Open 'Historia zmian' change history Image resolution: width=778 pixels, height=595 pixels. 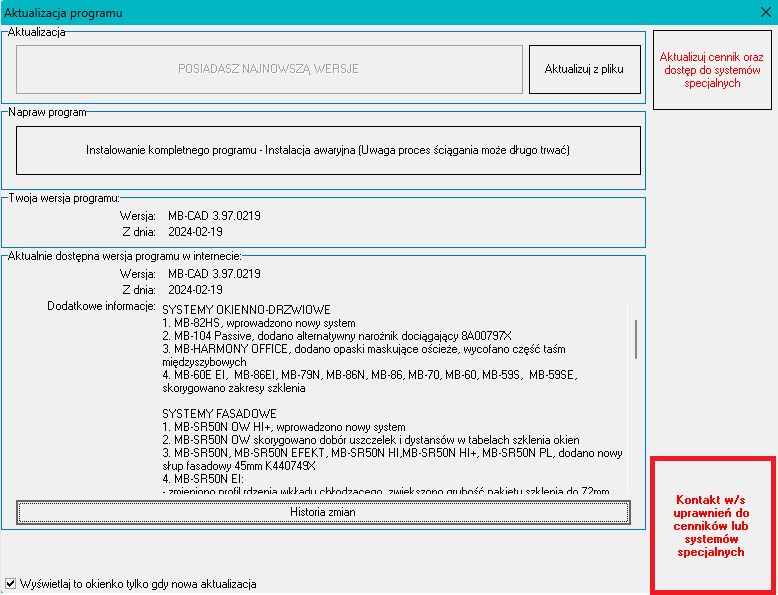(323, 512)
